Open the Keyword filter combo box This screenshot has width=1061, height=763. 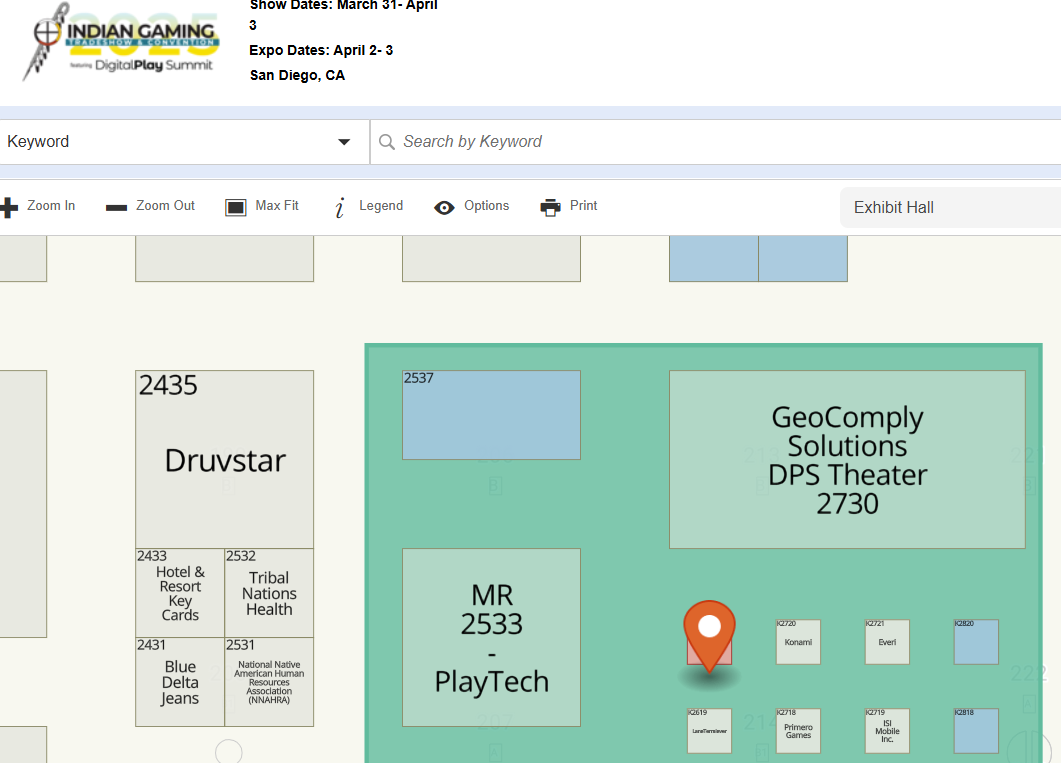pos(183,142)
